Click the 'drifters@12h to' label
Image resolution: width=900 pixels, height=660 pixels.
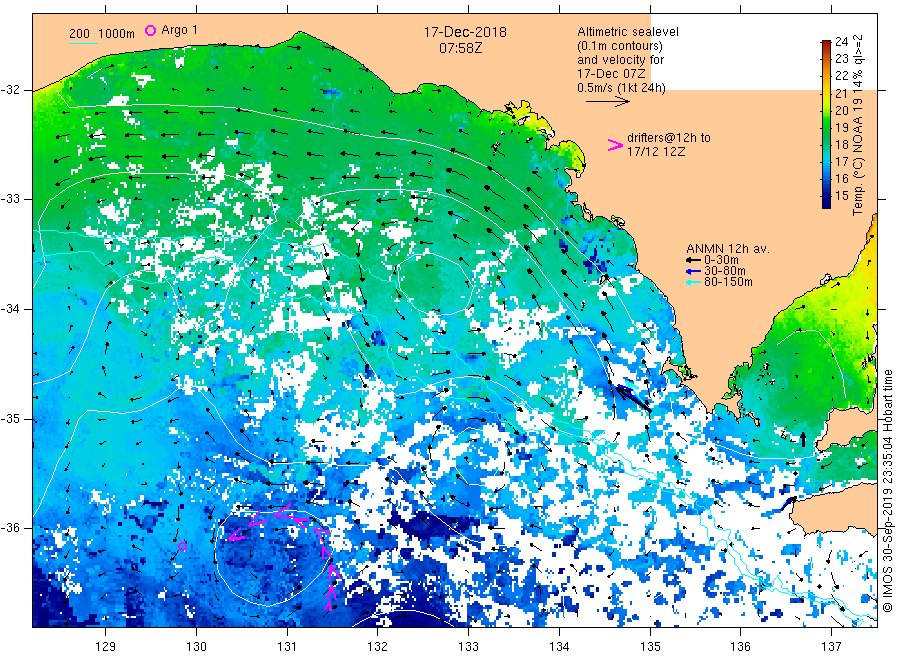tap(669, 138)
